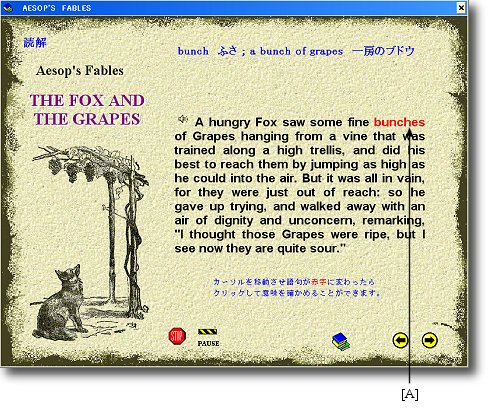
Task: Click the app icon in title bar
Action: tap(8, 8)
